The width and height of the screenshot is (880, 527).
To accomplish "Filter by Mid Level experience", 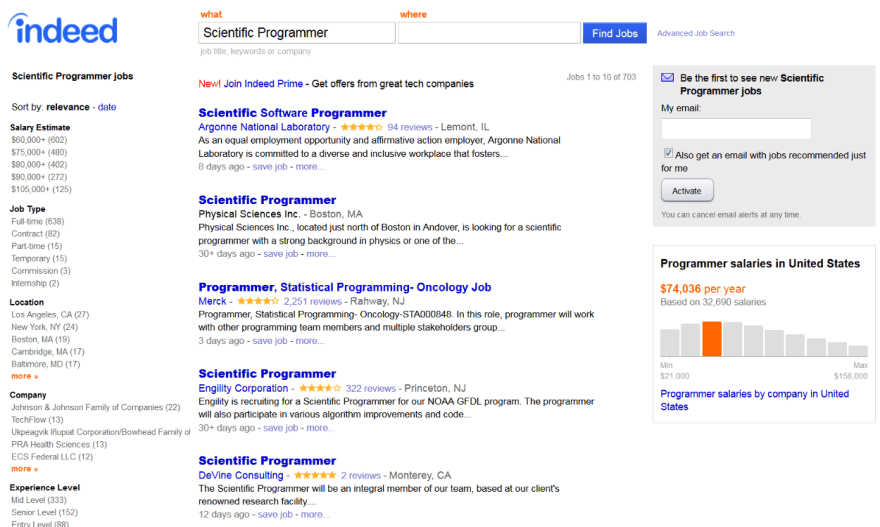I will pos(39,500).
